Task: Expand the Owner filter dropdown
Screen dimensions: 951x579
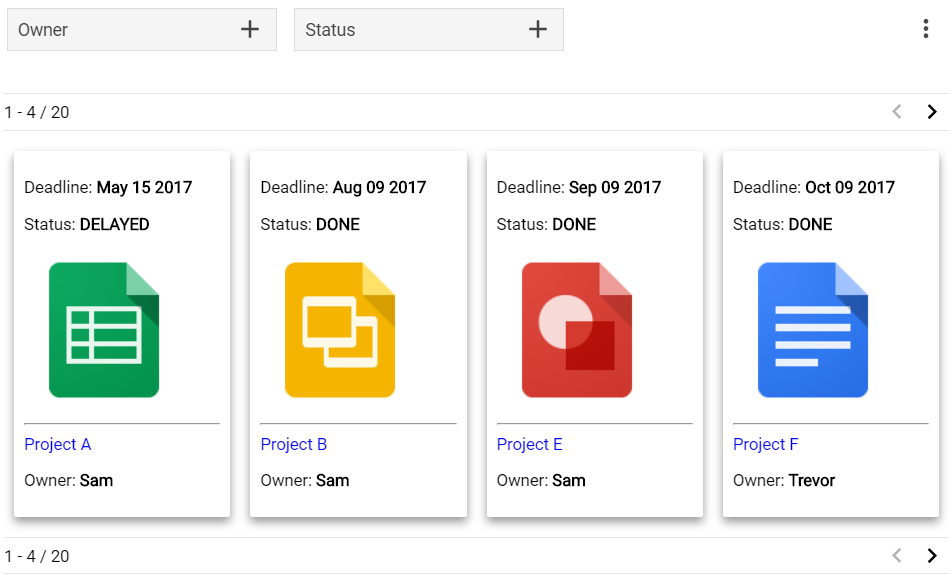Action: pyautogui.click(x=142, y=29)
